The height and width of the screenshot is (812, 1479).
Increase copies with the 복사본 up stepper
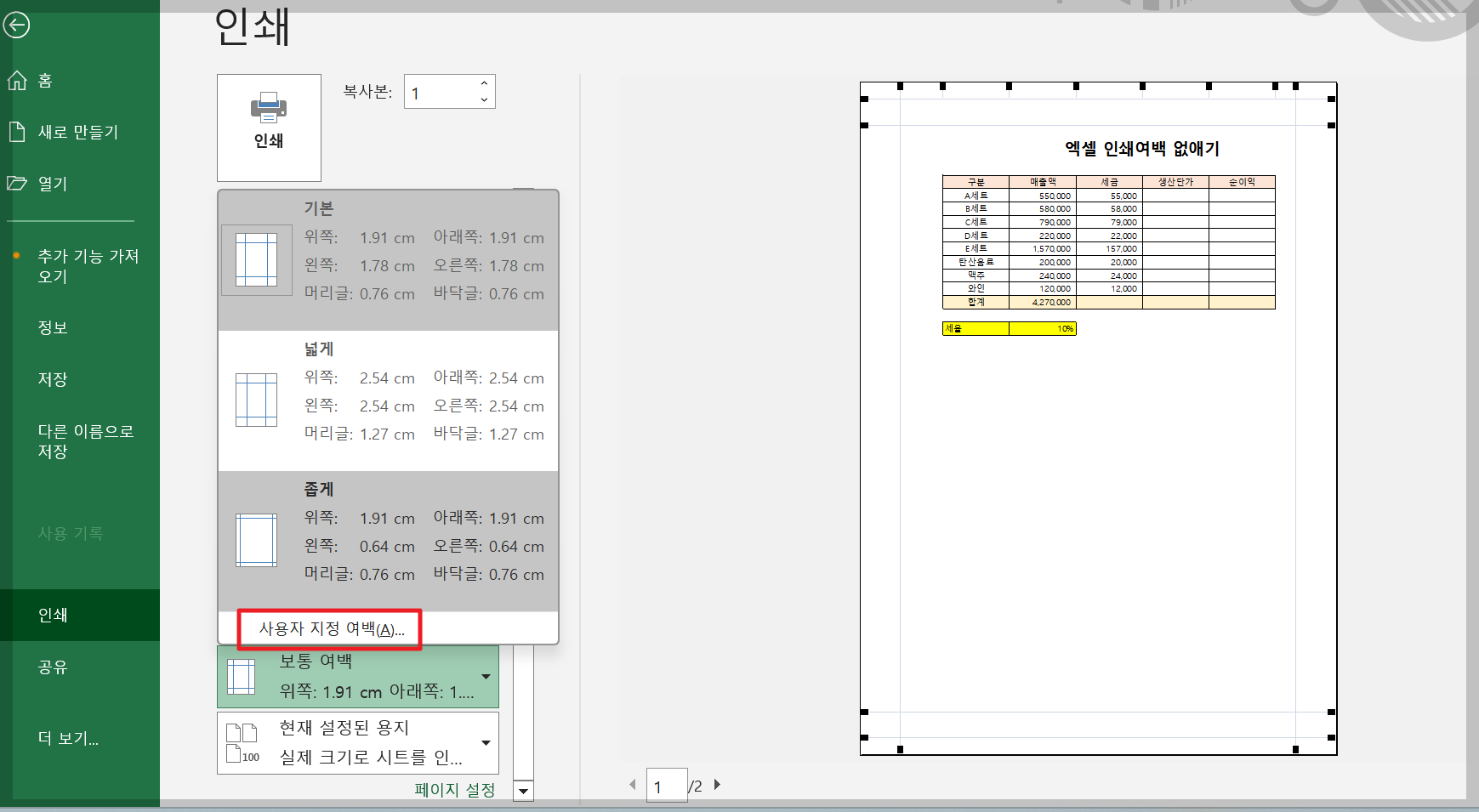click(483, 82)
